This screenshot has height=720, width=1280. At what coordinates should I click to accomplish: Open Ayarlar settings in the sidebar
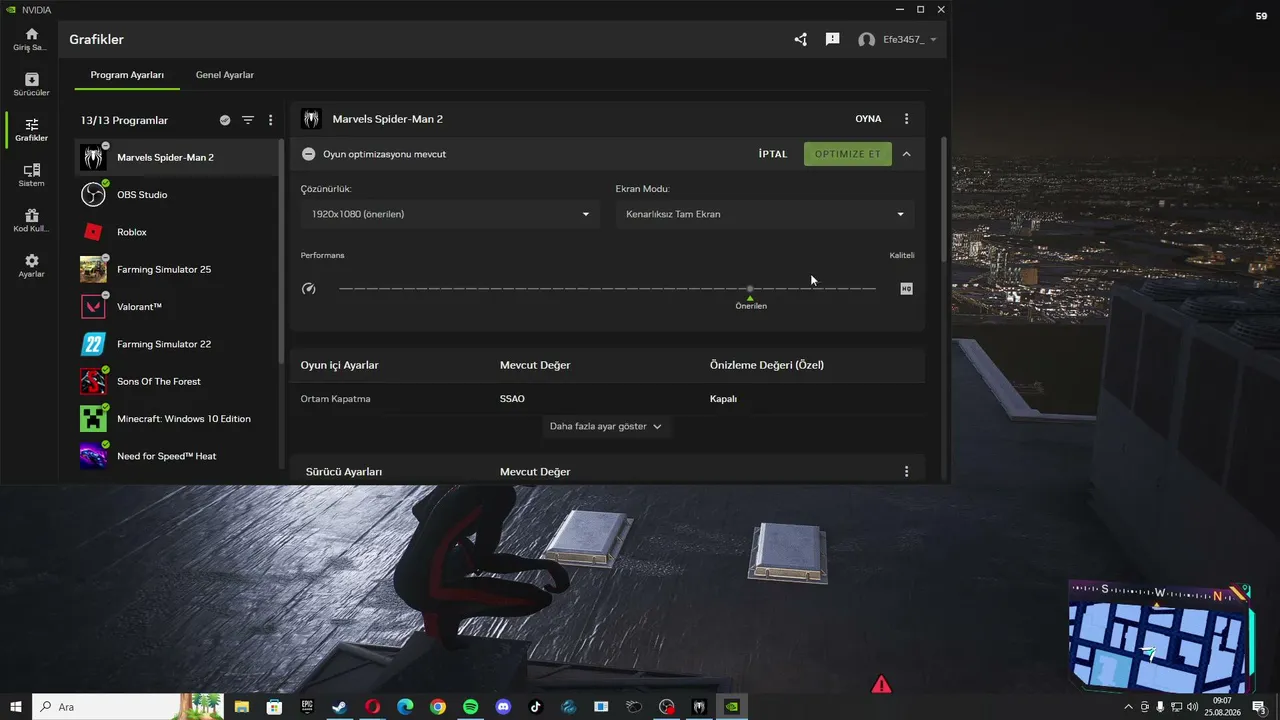[32, 266]
